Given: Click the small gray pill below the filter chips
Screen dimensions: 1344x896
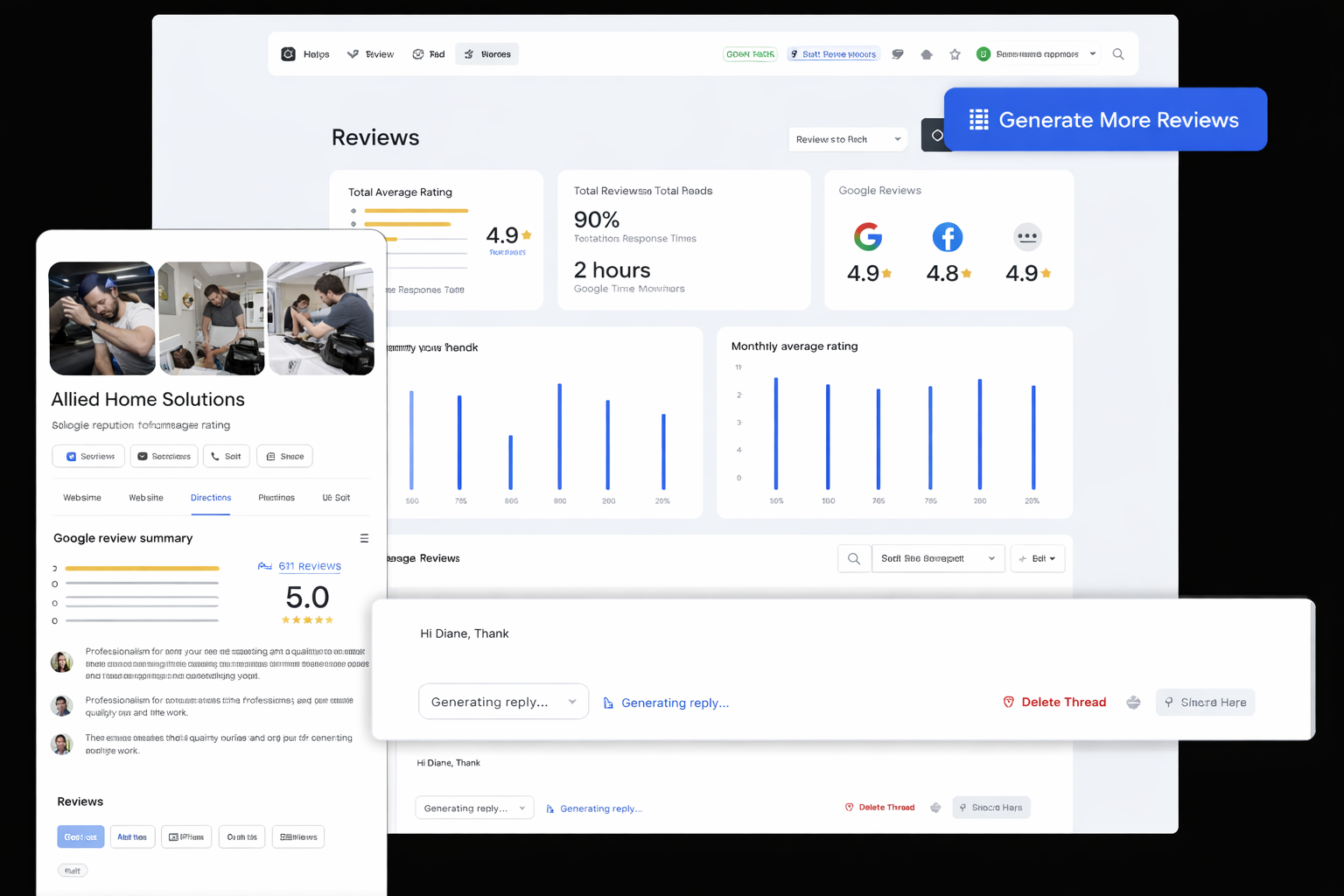Looking at the screenshot, I should click(x=73, y=871).
